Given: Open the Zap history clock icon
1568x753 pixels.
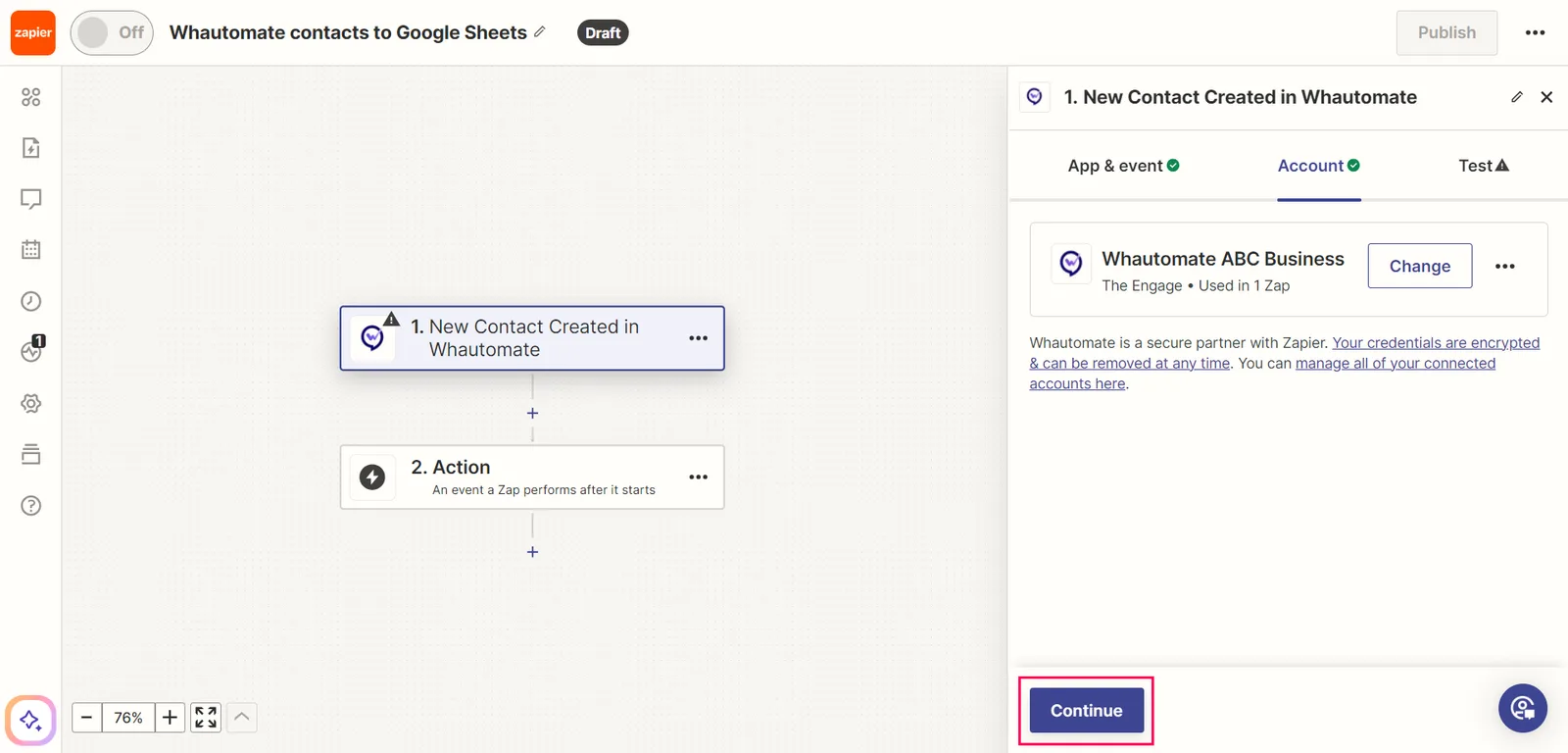Looking at the screenshot, I should (31, 301).
